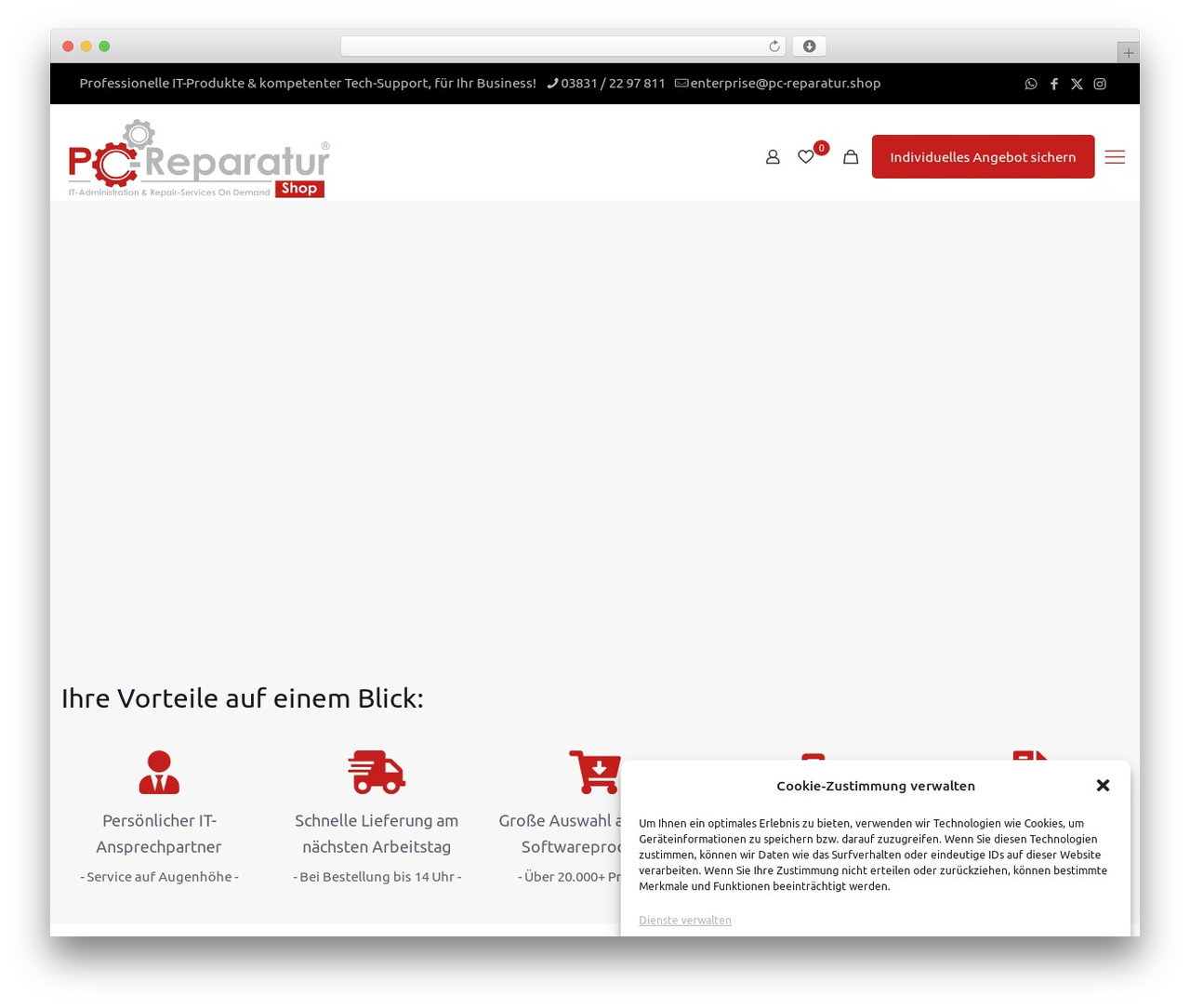Click the enterprise@pc-reparatur.shop email link

click(x=786, y=84)
